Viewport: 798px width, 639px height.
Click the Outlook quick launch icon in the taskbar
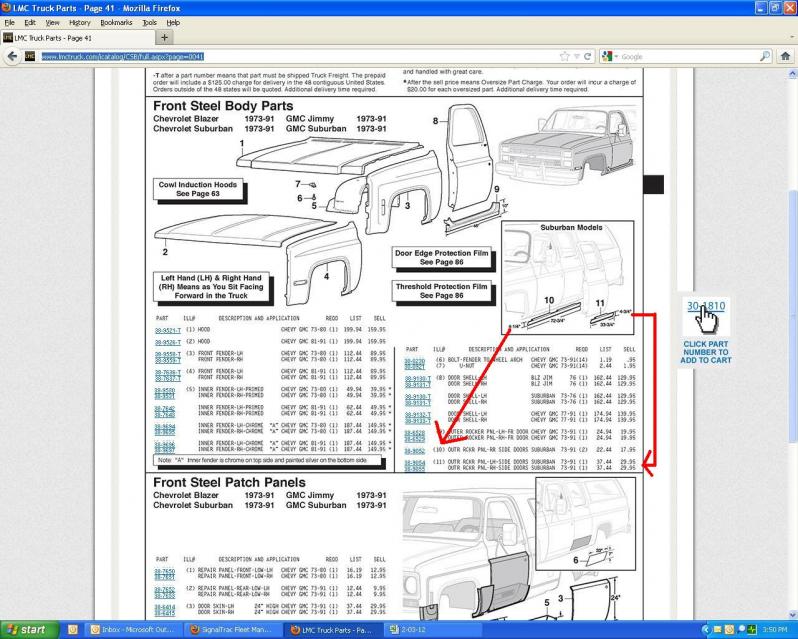coord(73,629)
